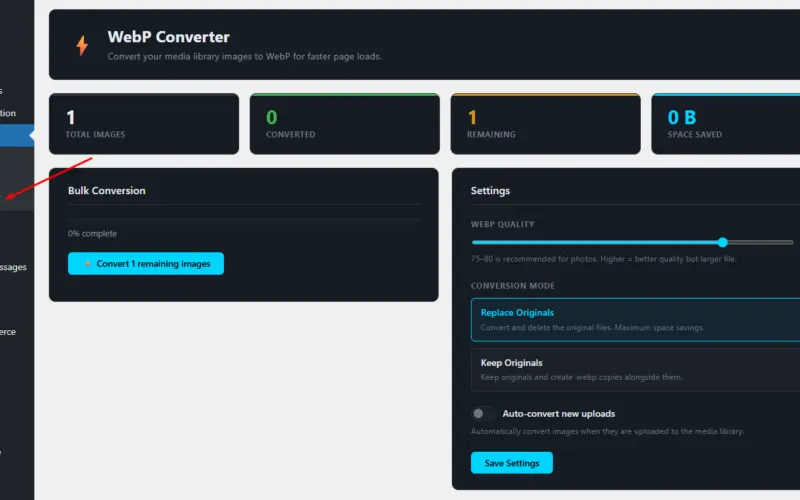Click the WebP Quality slider handle
This screenshot has width=800, height=500.
[x=722, y=242]
